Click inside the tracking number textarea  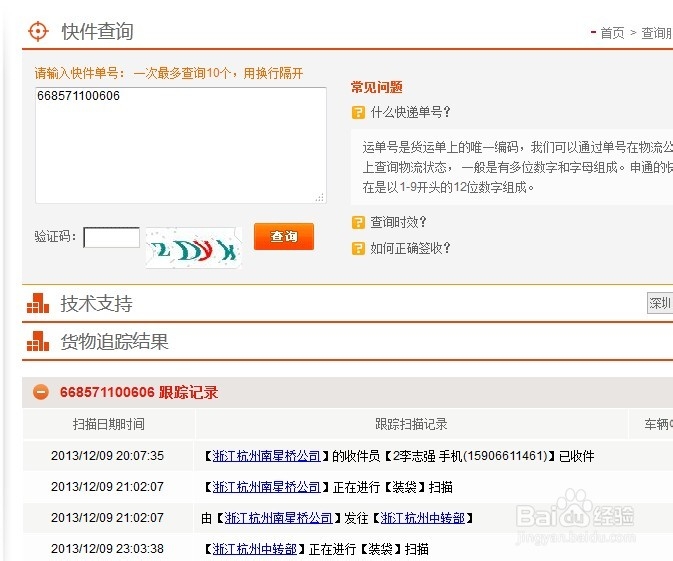pos(181,145)
